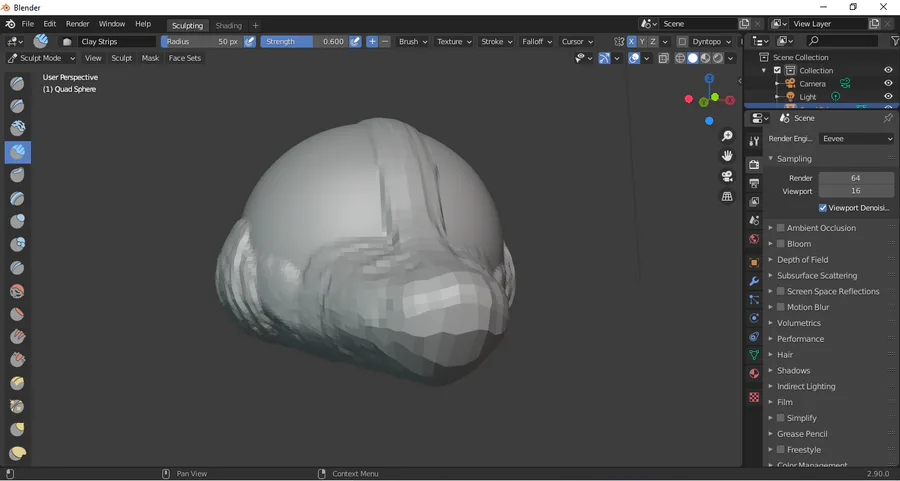
Task: Open the Face Sets menu
Action: [x=185, y=58]
